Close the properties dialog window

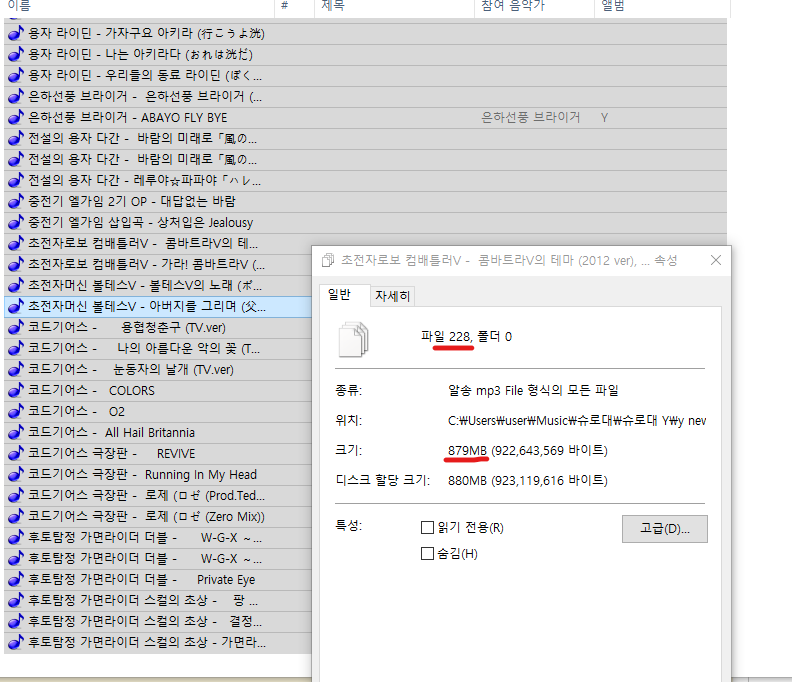point(715,260)
